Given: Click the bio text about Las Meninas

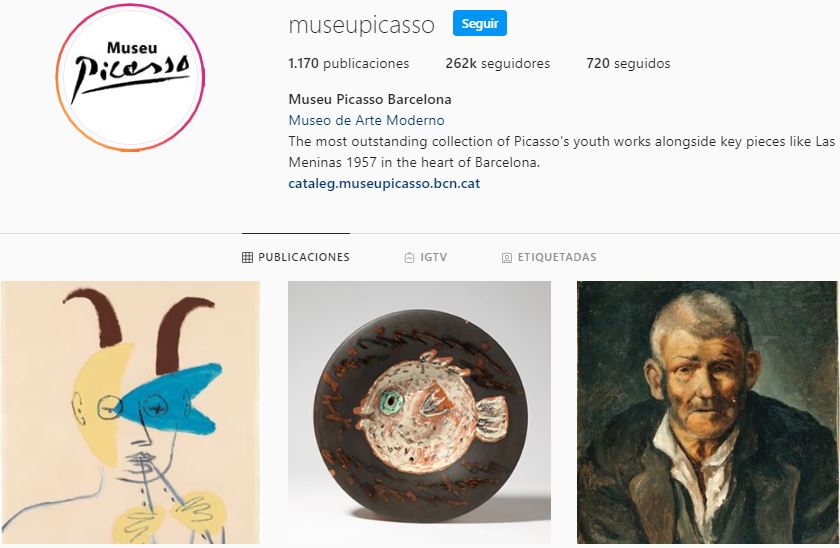Looking at the screenshot, I should [561, 152].
